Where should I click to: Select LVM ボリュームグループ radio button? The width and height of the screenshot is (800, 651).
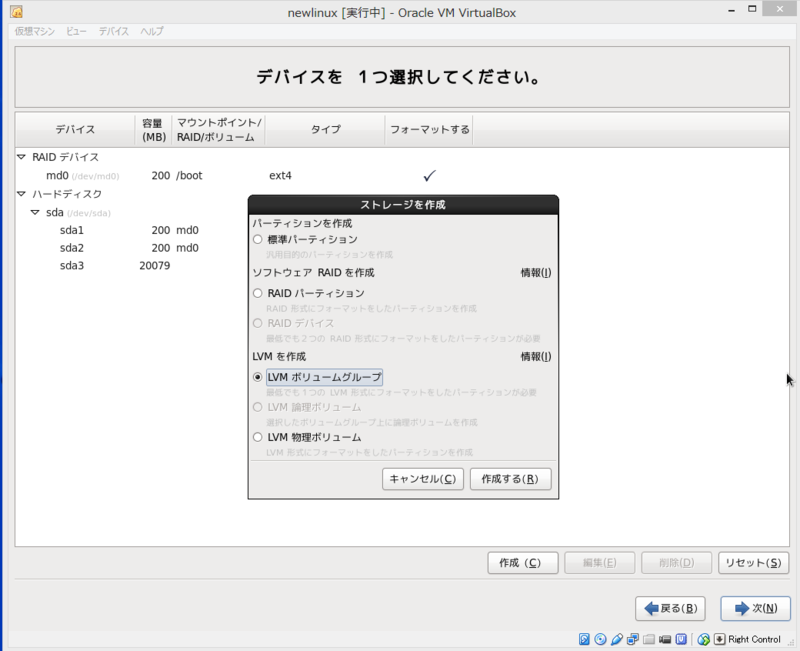pyautogui.click(x=258, y=378)
